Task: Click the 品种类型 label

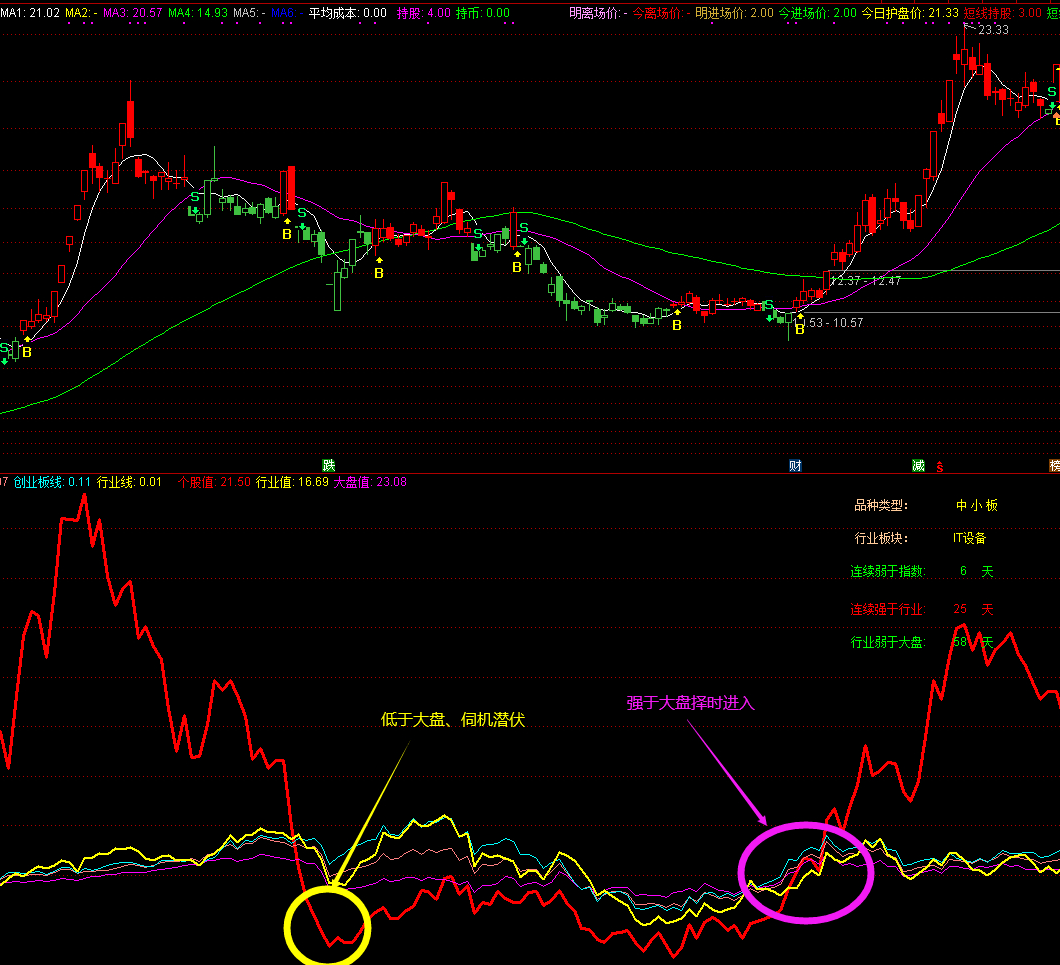Action: point(882,505)
